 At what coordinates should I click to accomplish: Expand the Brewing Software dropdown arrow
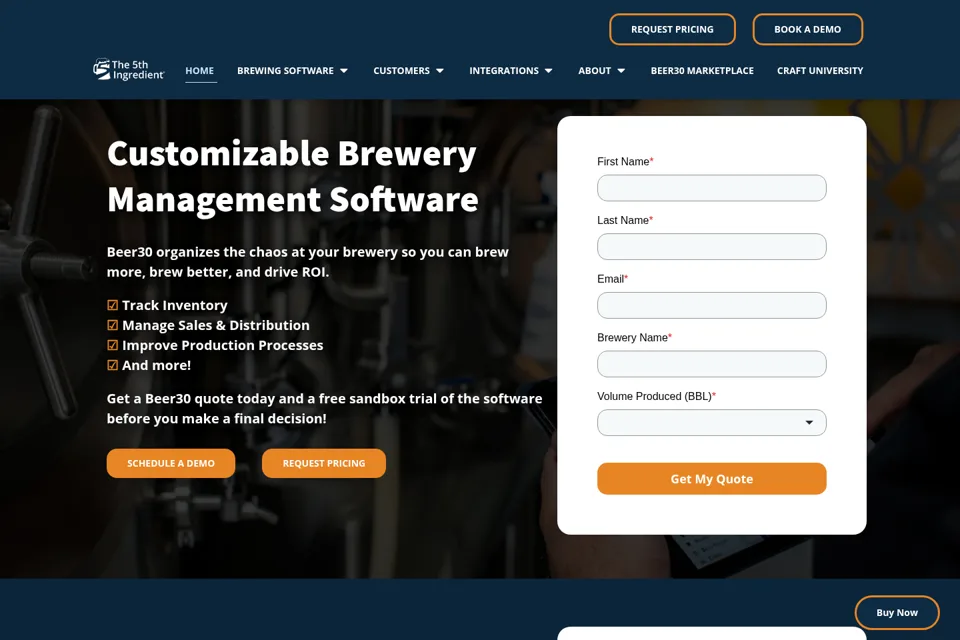tap(344, 71)
